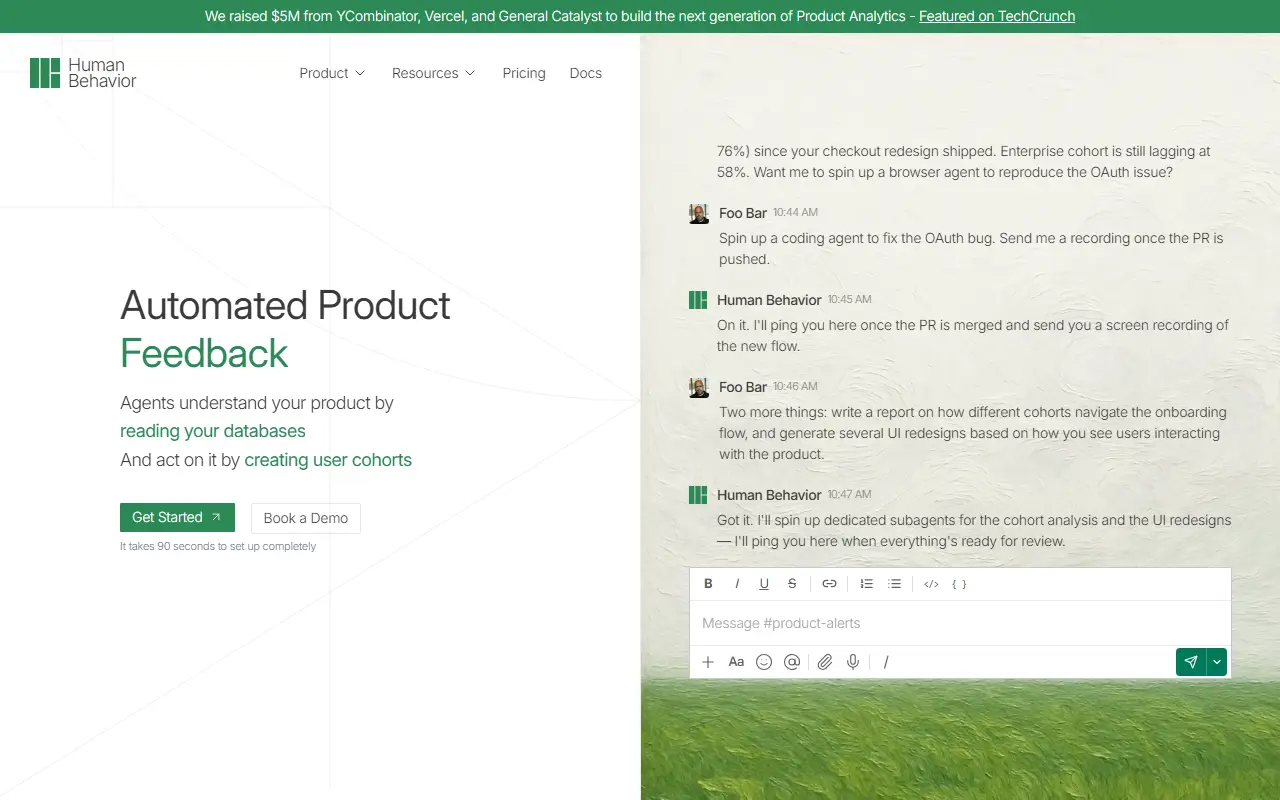Click Foo Bar's avatar at 10:44 AM
This screenshot has width=1280, height=800.
pyautogui.click(x=699, y=213)
